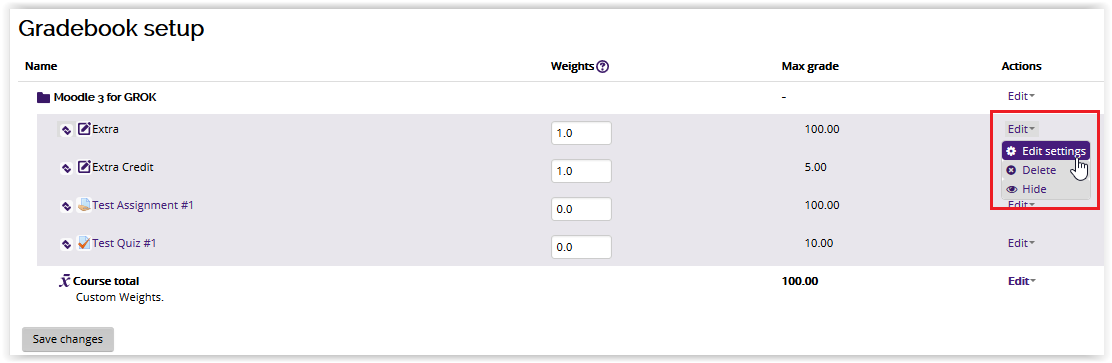Viewport: 1112px width, 363px height.
Task: Click the move icon beside Extra
Action: tap(65, 130)
